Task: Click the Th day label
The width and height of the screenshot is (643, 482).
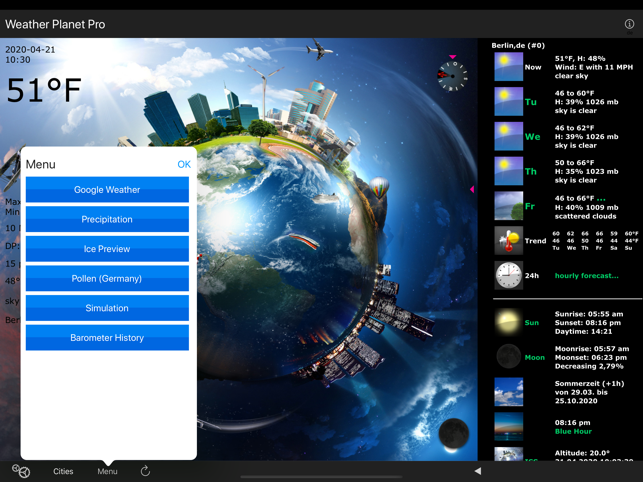Action: pyautogui.click(x=531, y=171)
